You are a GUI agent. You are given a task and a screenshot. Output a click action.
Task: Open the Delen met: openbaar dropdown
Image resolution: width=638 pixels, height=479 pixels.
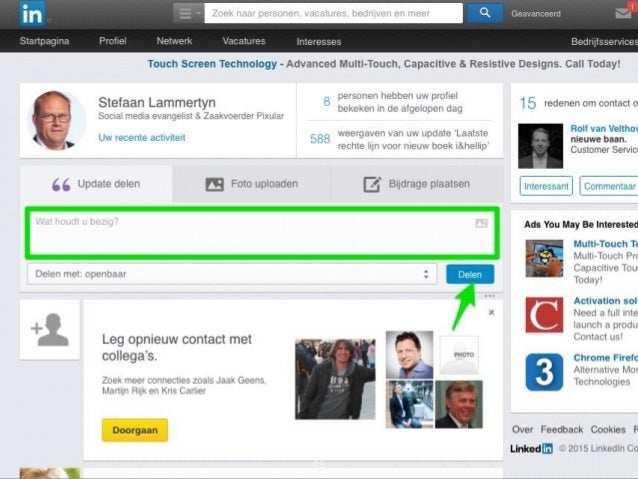click(x=232, y=274)
